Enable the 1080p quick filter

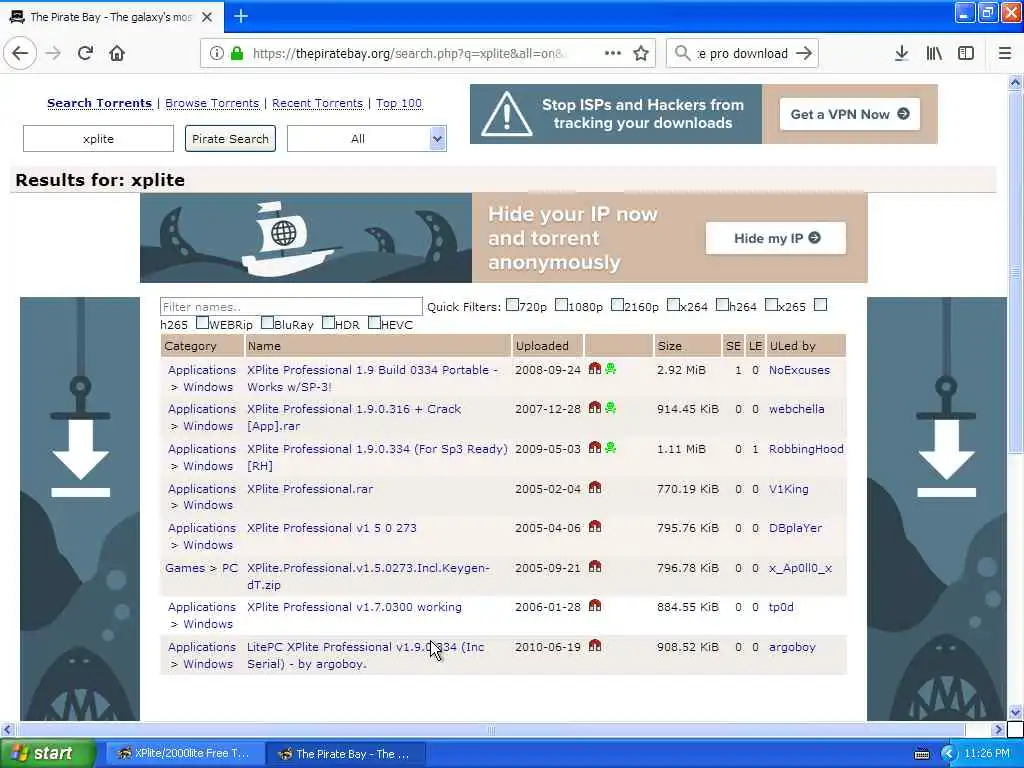click(x=562, y=305)
